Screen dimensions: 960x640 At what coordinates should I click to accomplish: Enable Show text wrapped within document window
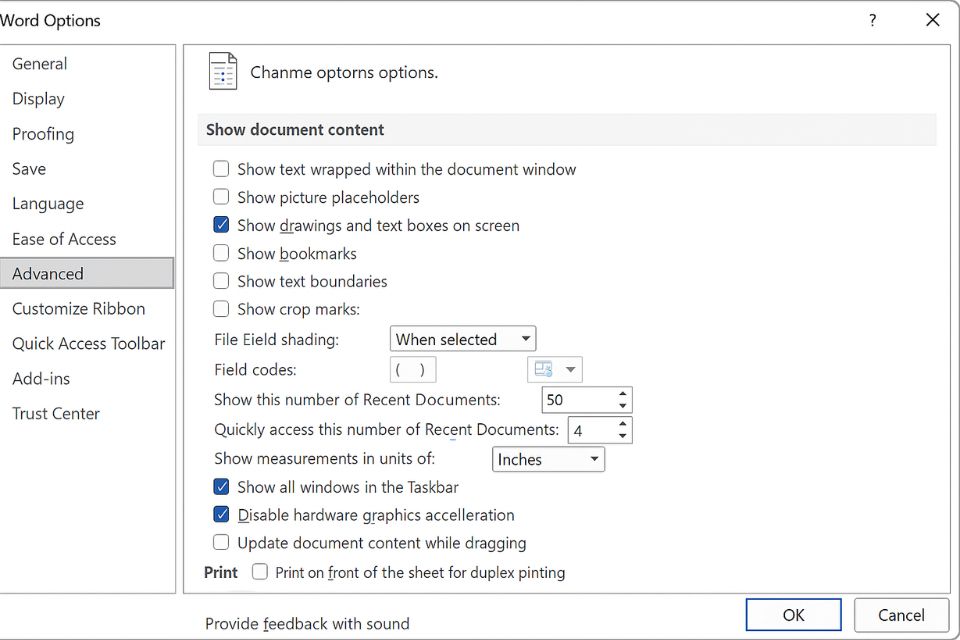coord(221,170)
